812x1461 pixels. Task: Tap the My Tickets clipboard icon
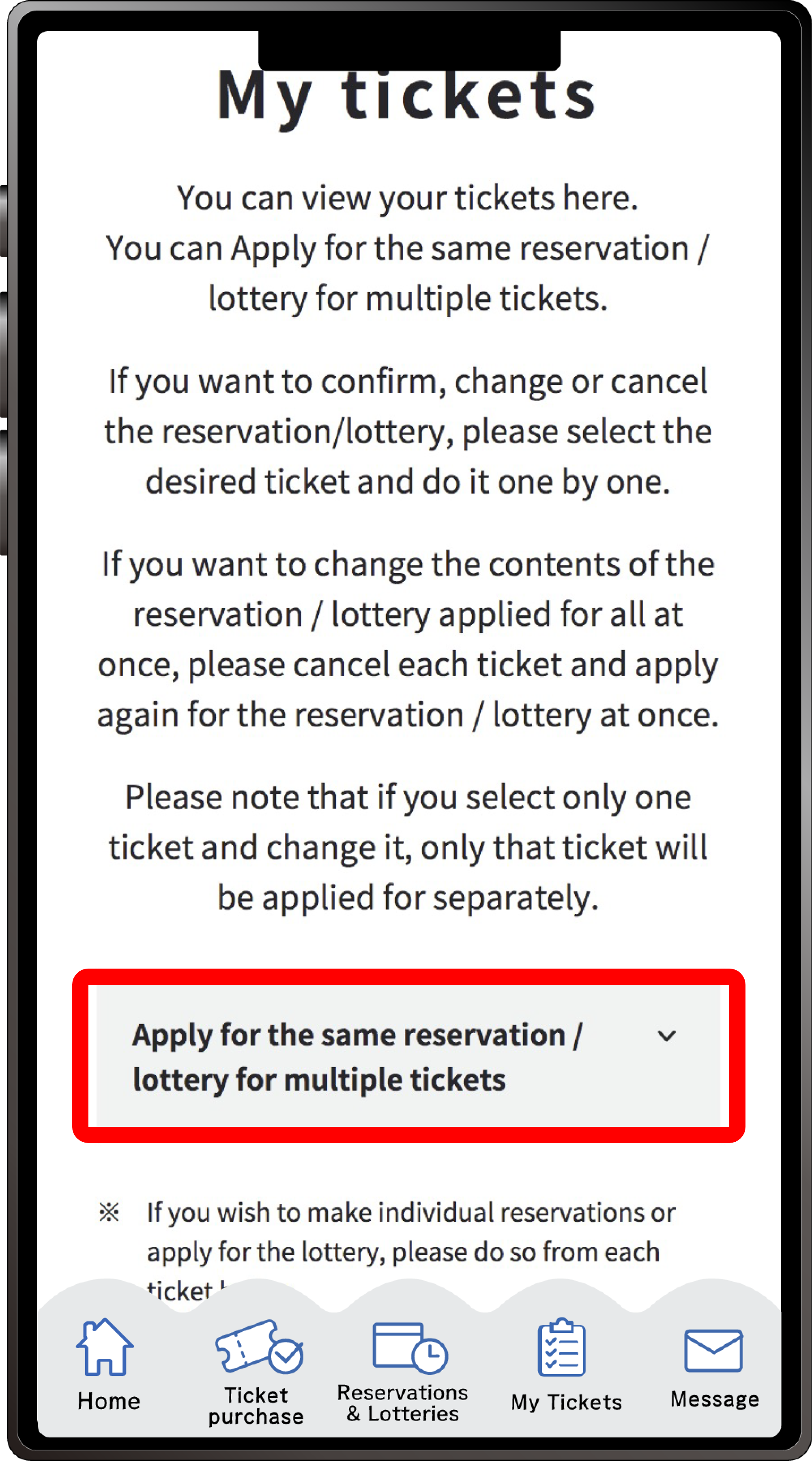pyautogui.click(x=561, y=1347)
